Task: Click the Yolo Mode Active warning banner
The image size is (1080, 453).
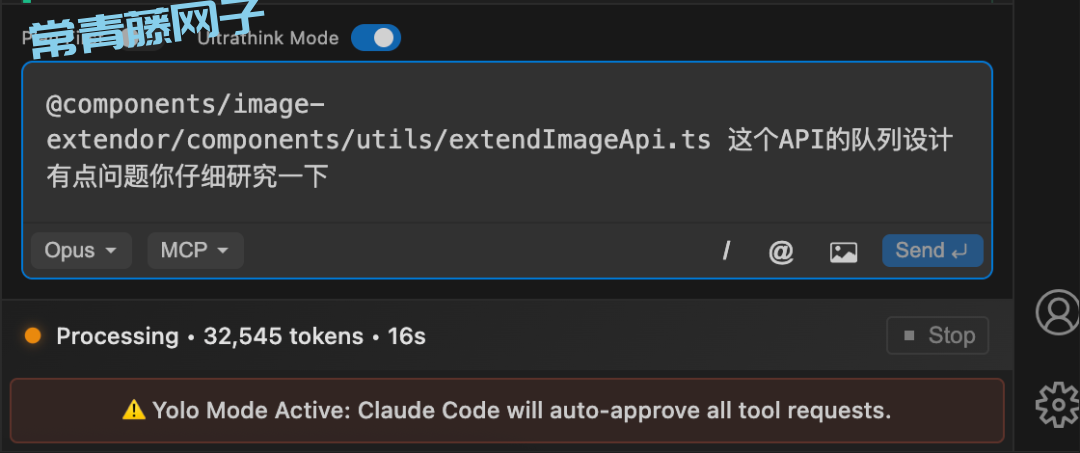Action: [x=507, y=410]
